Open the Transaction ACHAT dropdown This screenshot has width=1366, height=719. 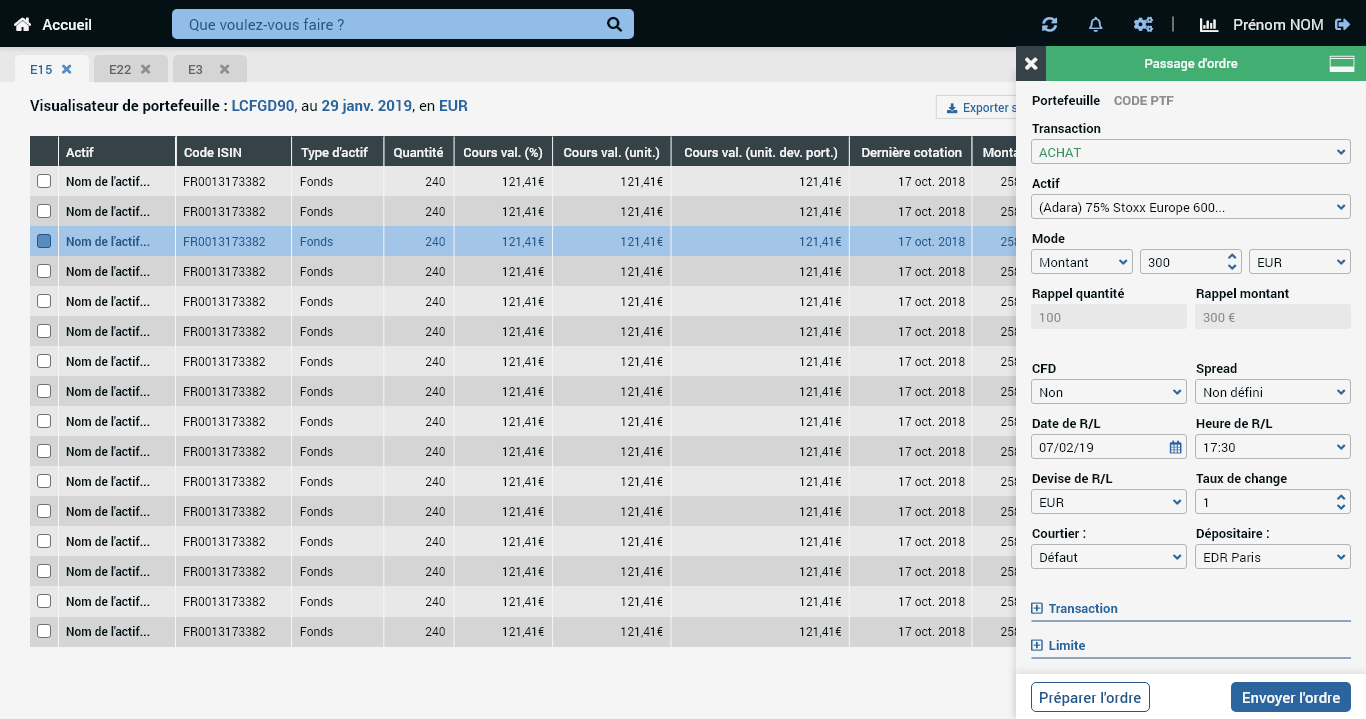(1190, 152)
